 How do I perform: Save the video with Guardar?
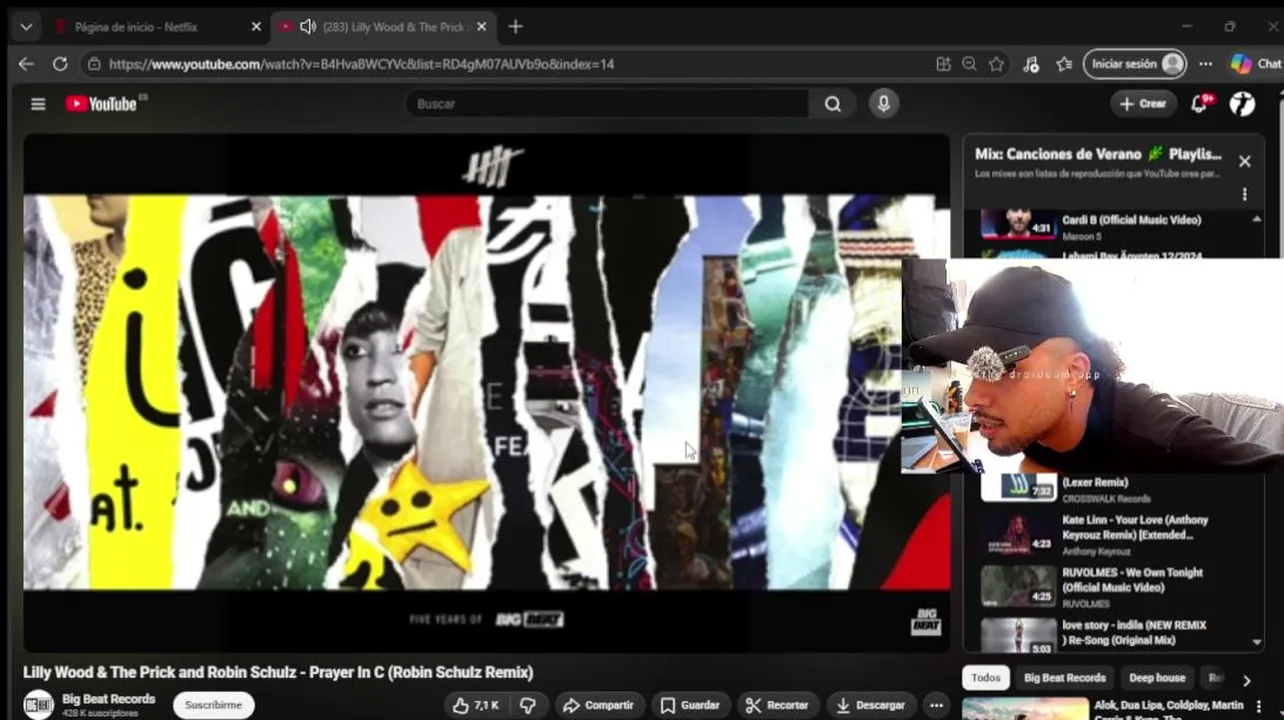(690, 705)
